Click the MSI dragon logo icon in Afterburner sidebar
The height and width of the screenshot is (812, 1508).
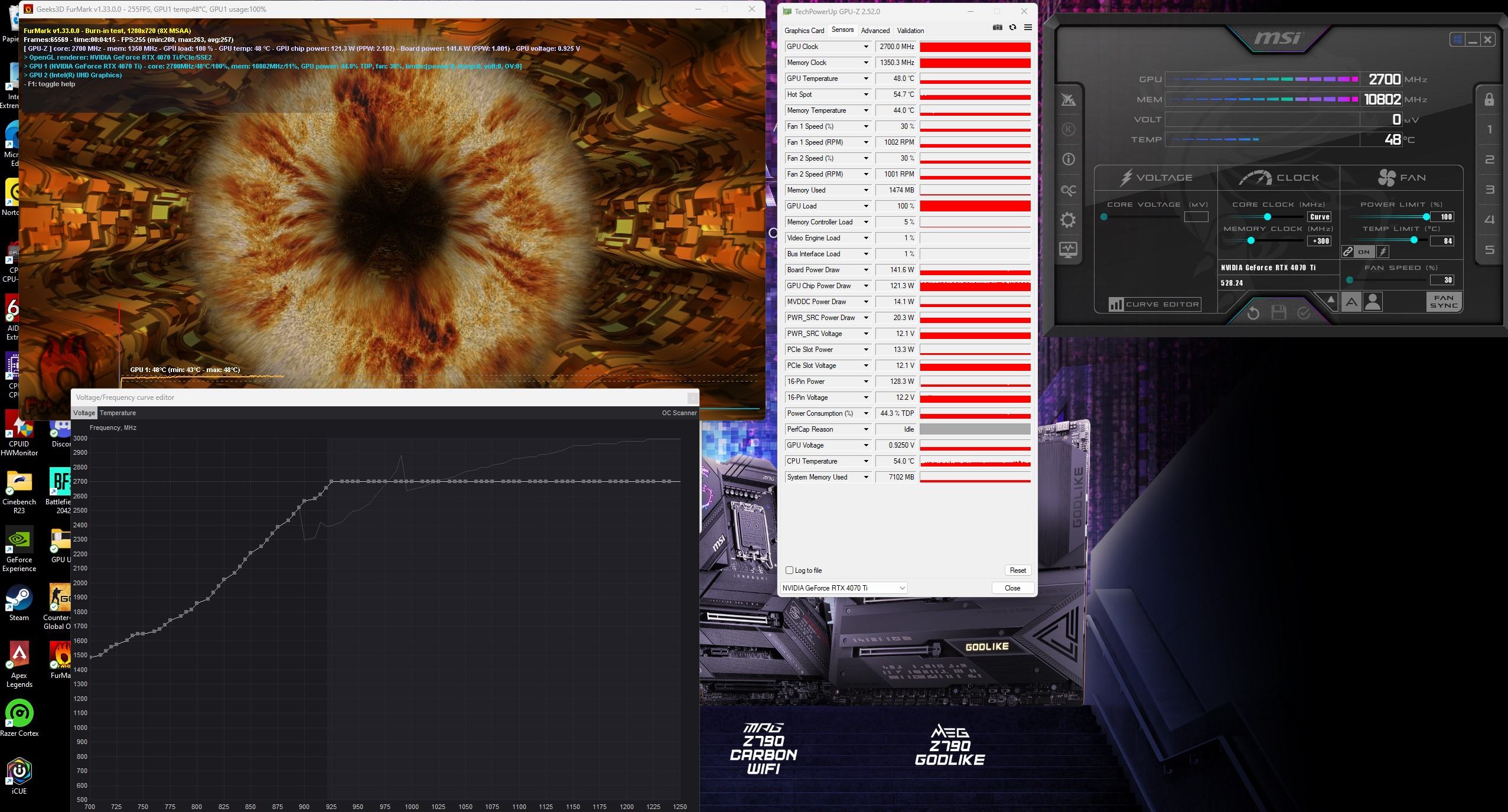tap(1068, 99)
